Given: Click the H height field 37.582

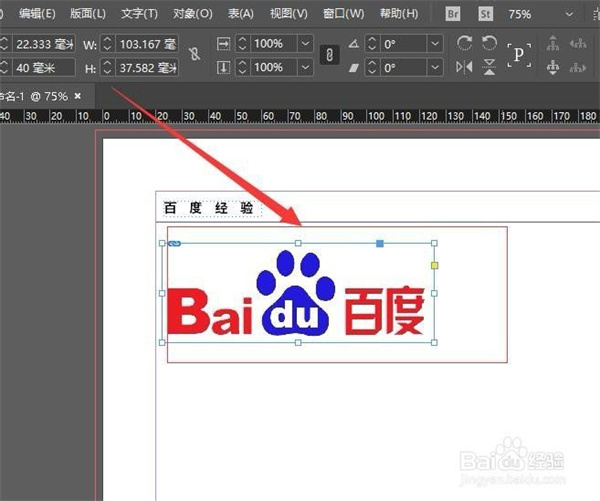Looking at the screenshot, I should [x=147, y=68].
